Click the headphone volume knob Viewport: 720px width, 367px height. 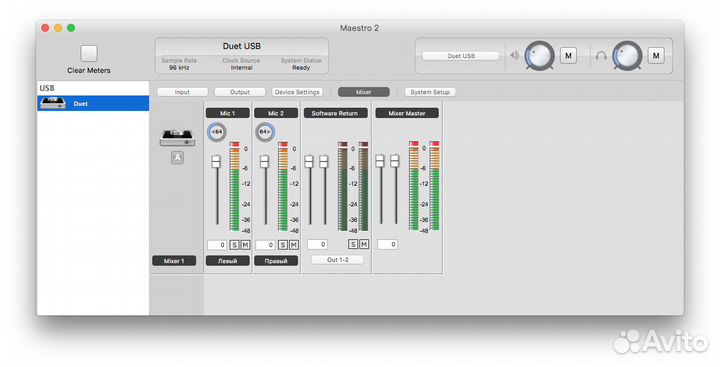pyautogui.click(x=627, y=56)
